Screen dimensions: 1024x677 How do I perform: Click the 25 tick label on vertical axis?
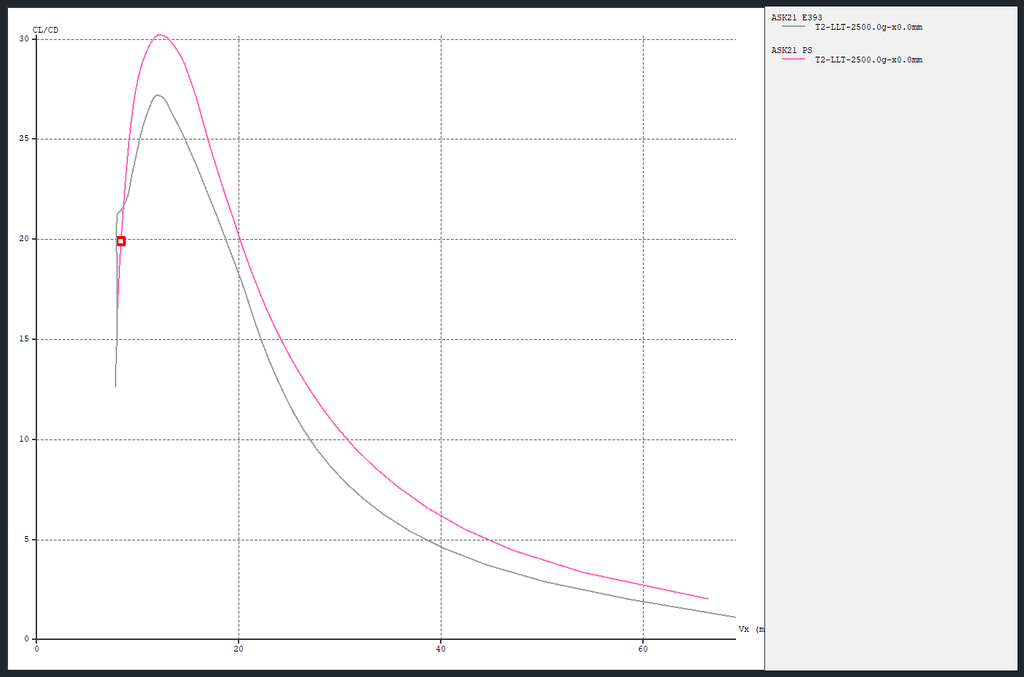click(x=24, y=139)
